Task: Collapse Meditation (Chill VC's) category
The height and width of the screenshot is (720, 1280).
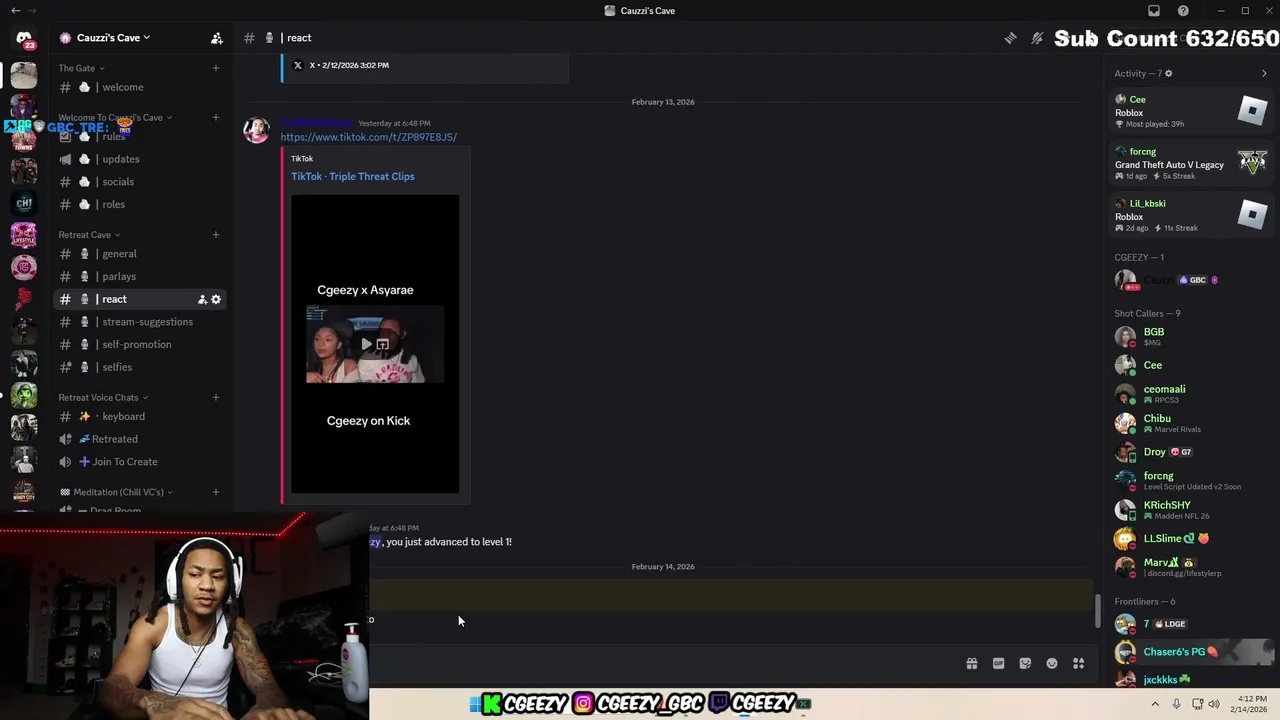Action: tap(116, 492)
